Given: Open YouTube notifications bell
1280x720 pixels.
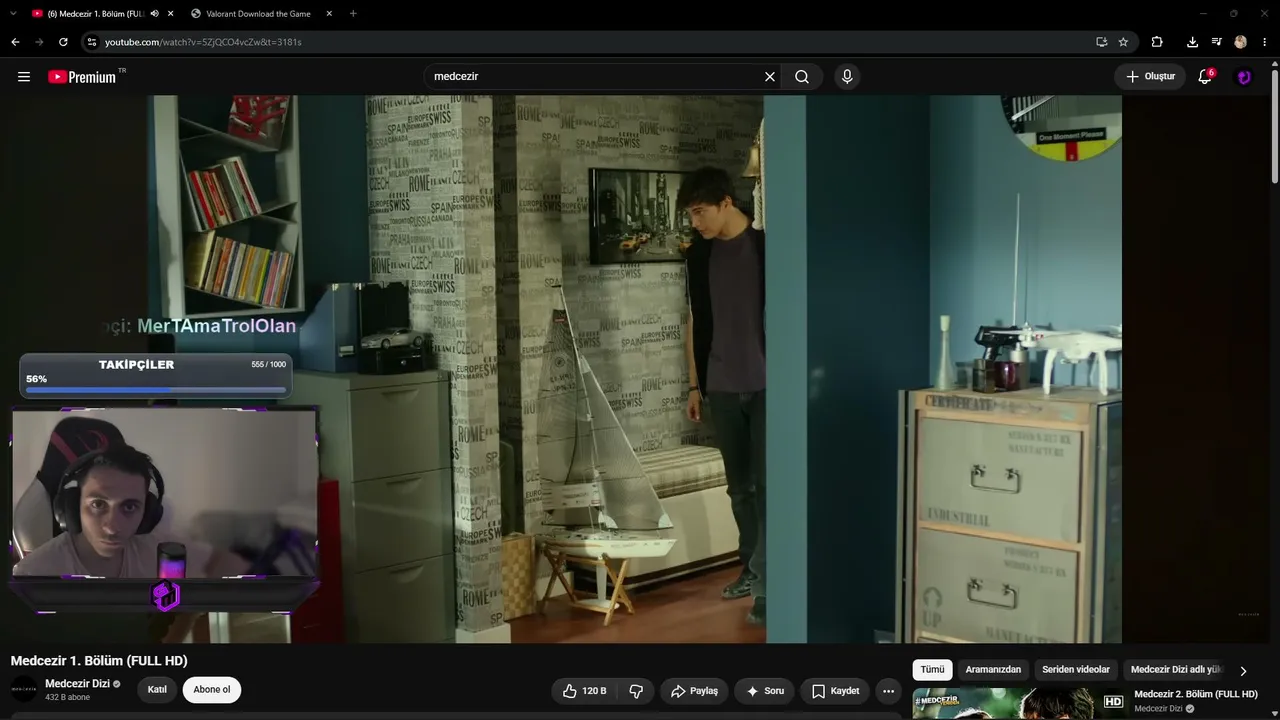Looking at the screenshot, I should pyautogui.click(x=1205, y=77).
